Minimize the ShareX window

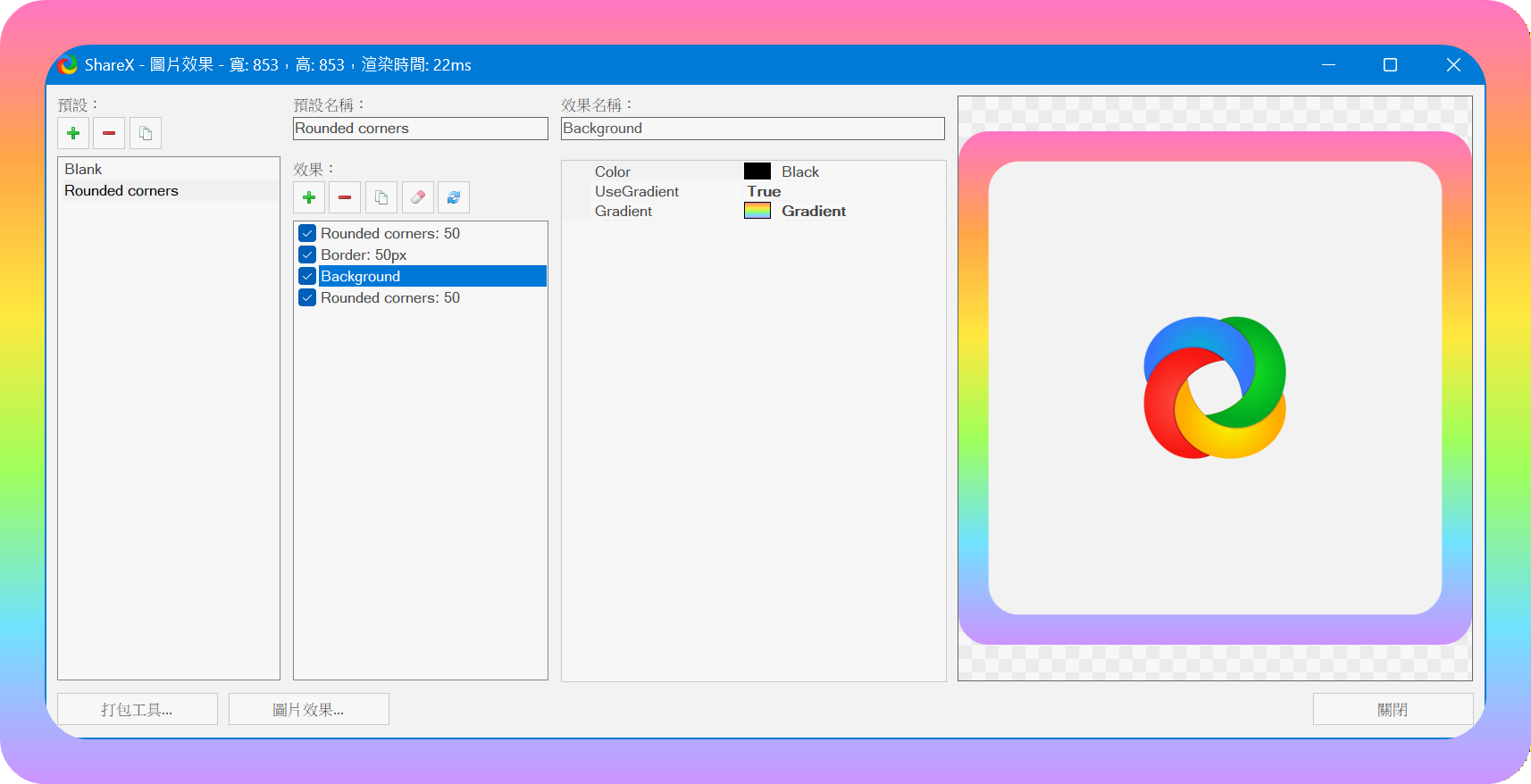coord(1328,65)
